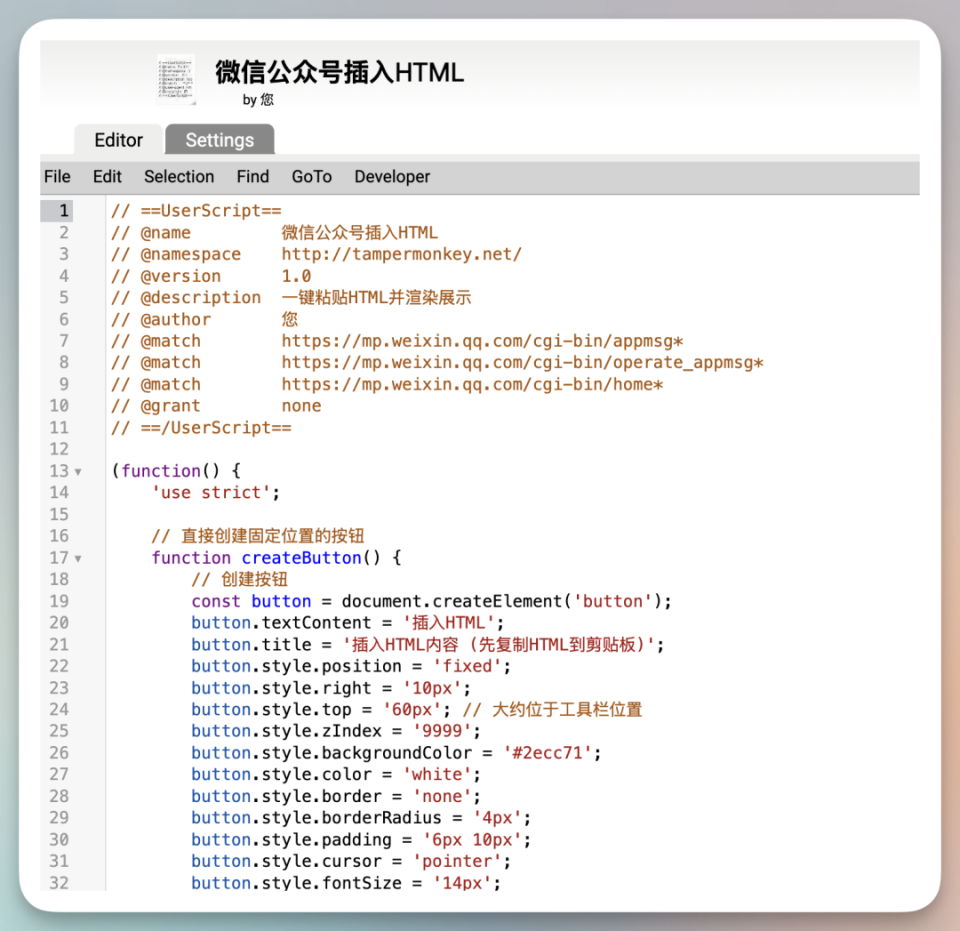Click the namespace URL http://tampermonkey.net/
Screen dimensions: 960x931
(402, 254)
